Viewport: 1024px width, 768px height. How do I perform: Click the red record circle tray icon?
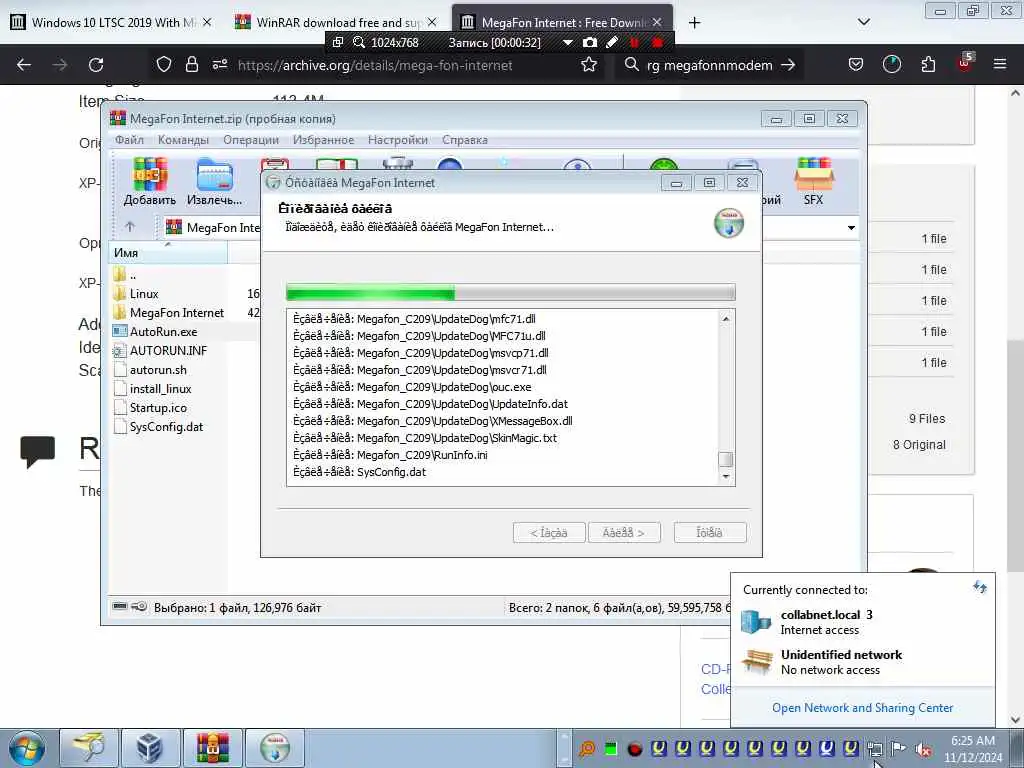[x=634, y=749]
